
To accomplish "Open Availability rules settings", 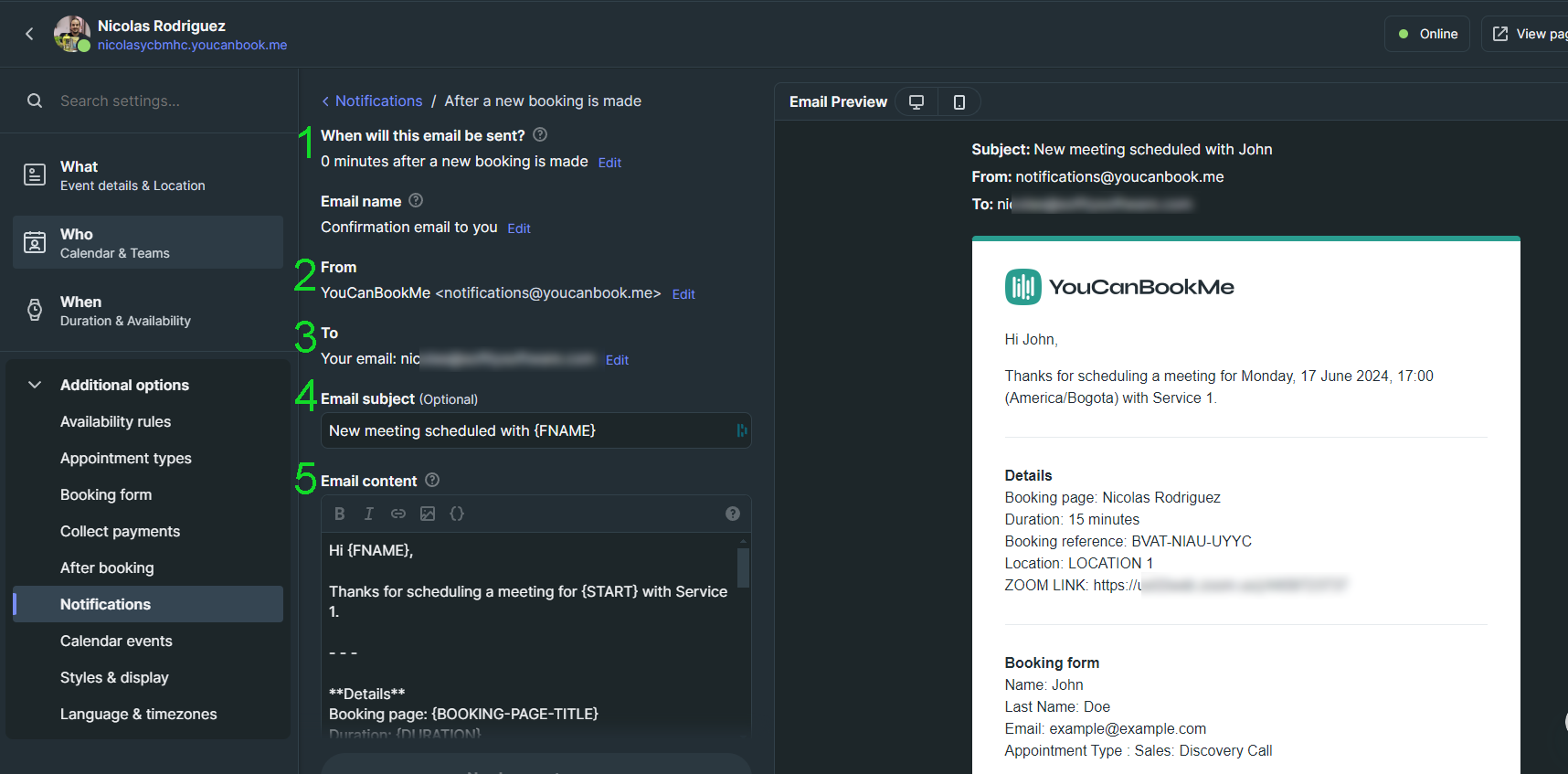I will (x=115, y=421).
